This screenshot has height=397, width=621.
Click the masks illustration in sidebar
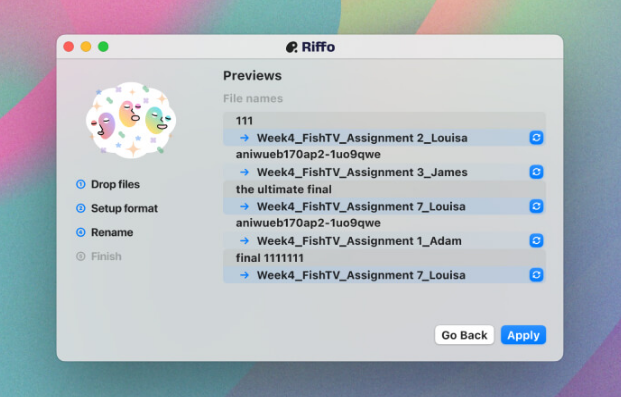pos(131,120)
